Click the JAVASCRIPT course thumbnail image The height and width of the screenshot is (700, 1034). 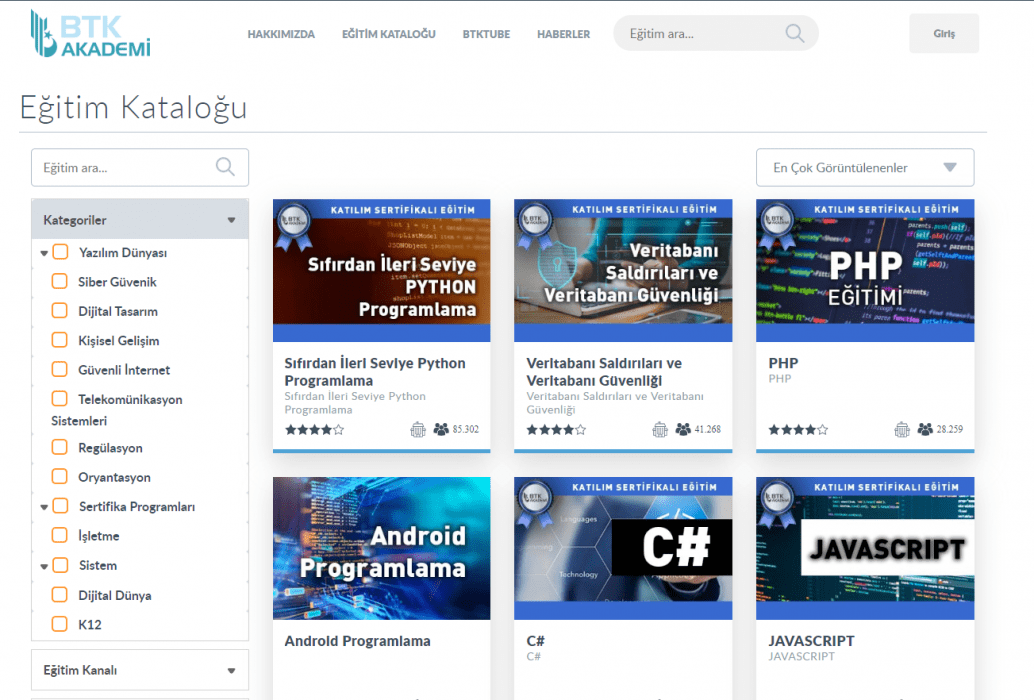865,548
